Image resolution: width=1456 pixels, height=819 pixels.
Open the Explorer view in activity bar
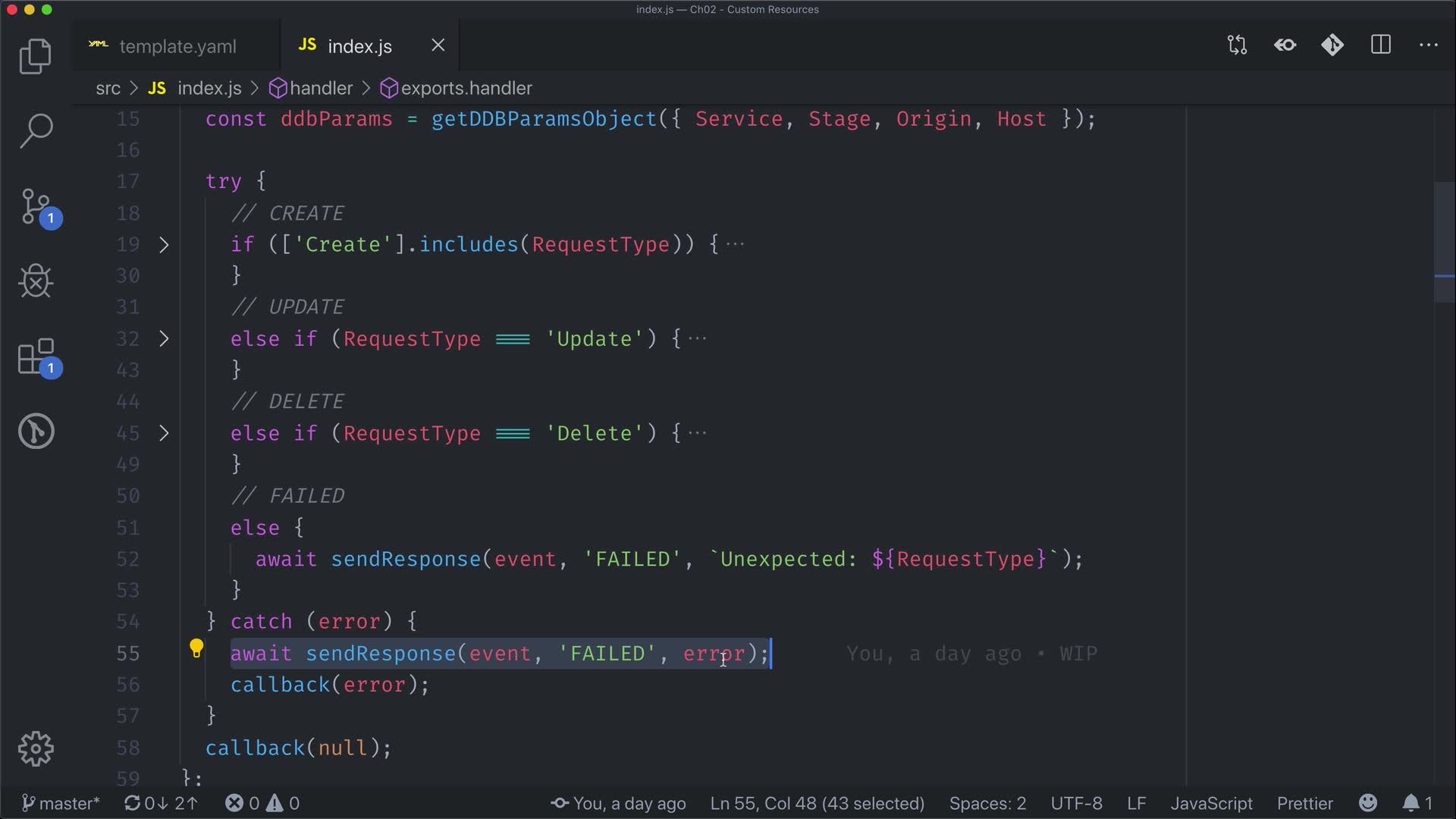click(36, 57)
